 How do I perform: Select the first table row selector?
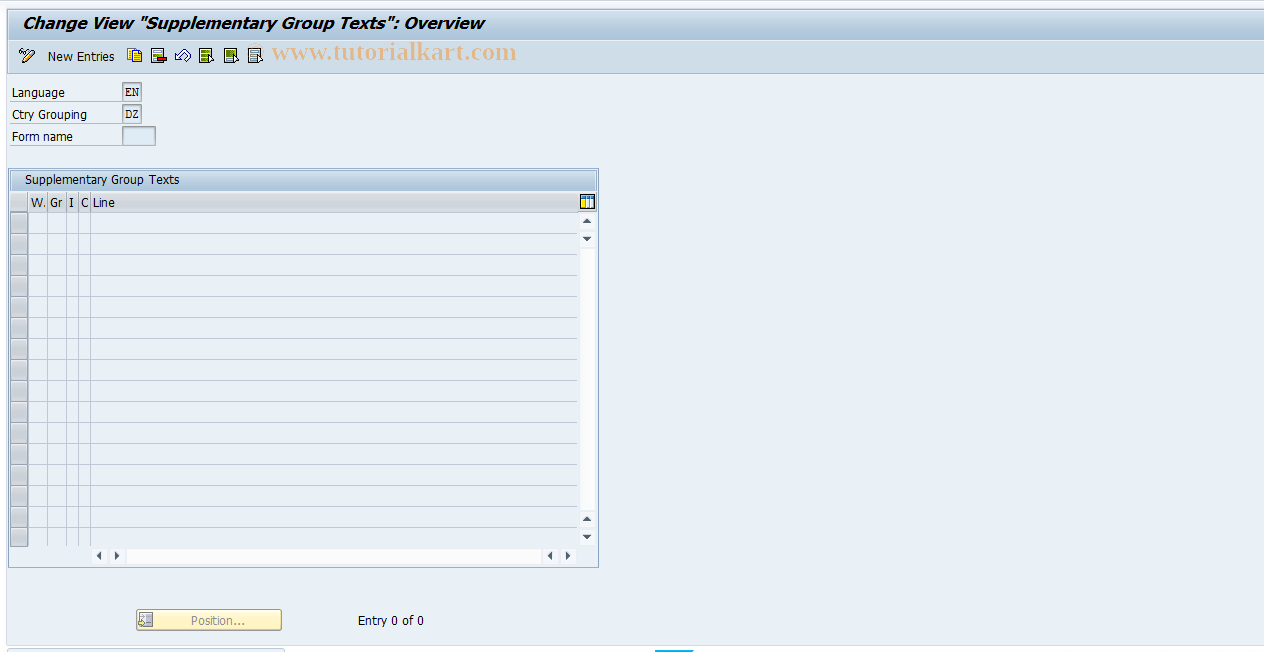tap(19, 223)
